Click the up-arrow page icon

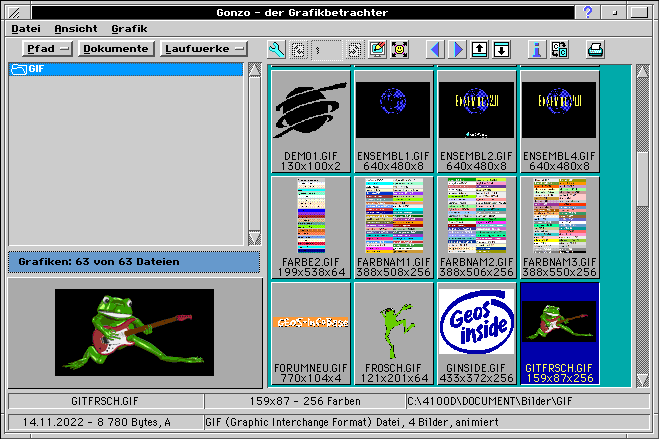pos(481,49)
